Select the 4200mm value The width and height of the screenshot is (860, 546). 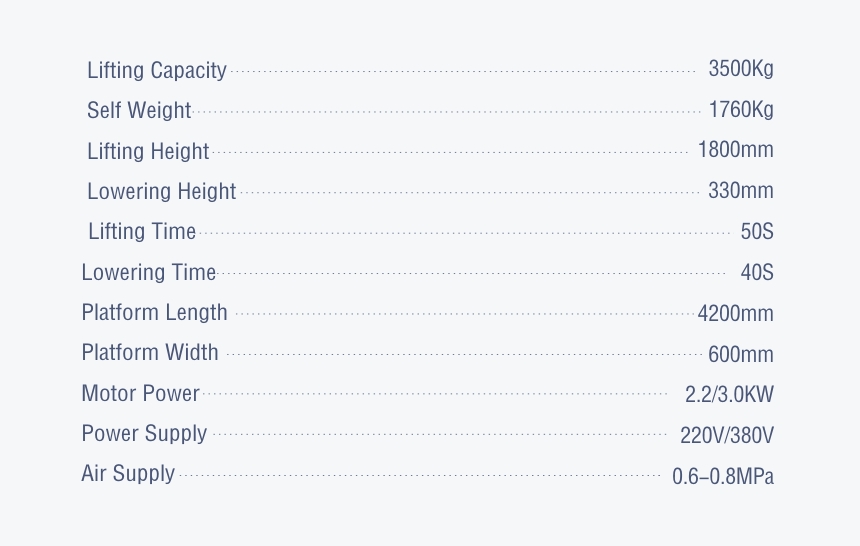735,313
